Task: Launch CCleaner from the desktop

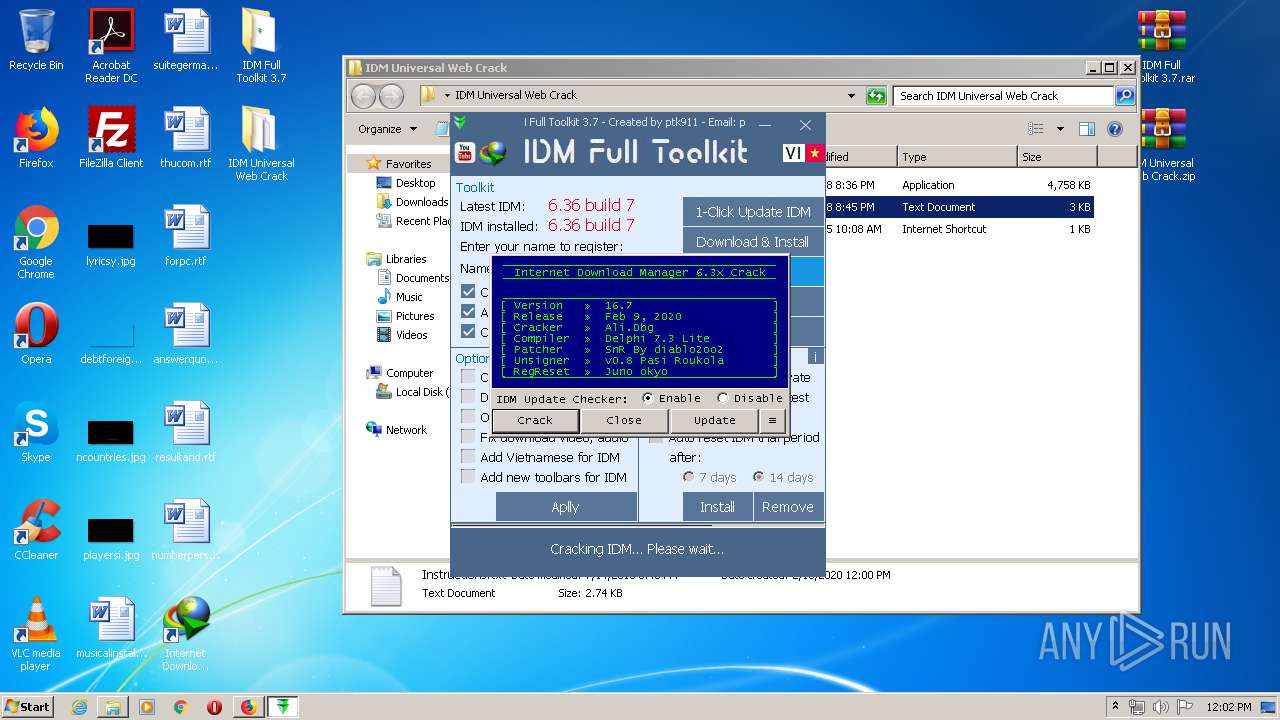Action: pyautogui.click(x=36, y=530)
